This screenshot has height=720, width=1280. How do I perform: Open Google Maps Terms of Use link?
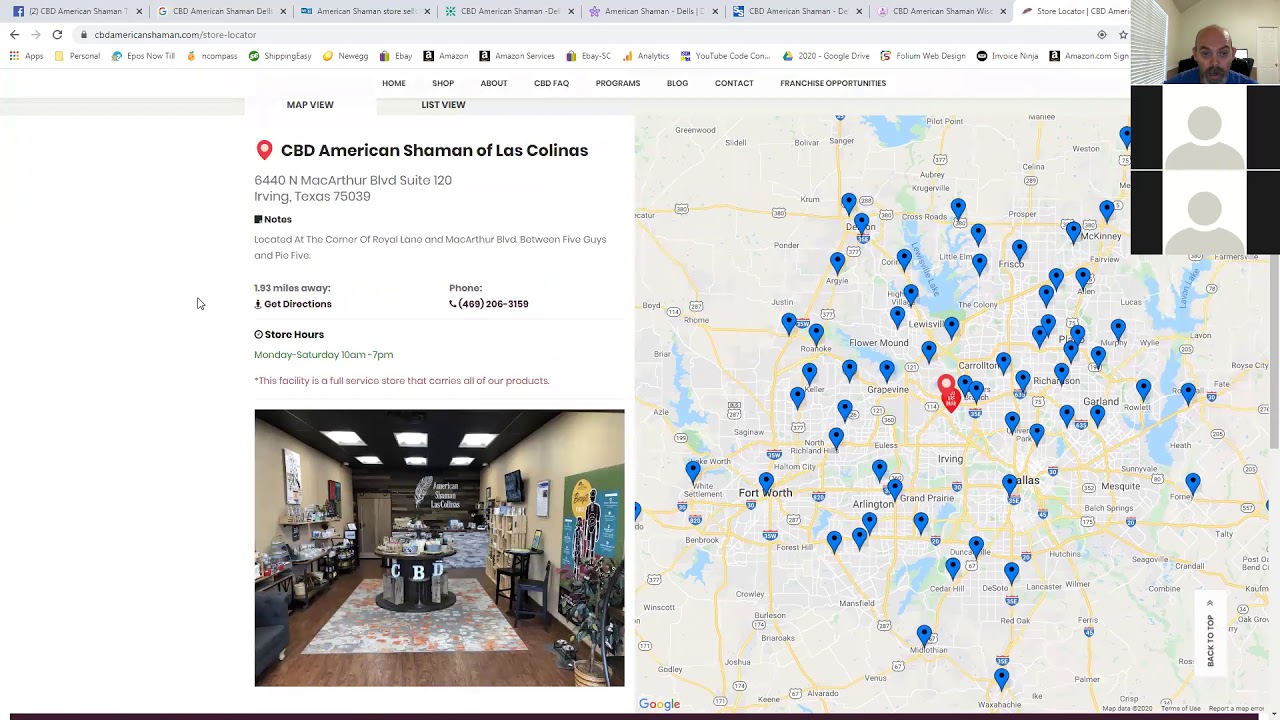(1181, 709)
